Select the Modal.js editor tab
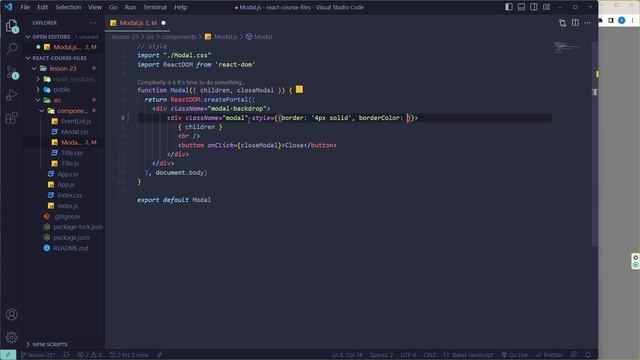This screenshot has height=360, width=640. click(138, 23)
